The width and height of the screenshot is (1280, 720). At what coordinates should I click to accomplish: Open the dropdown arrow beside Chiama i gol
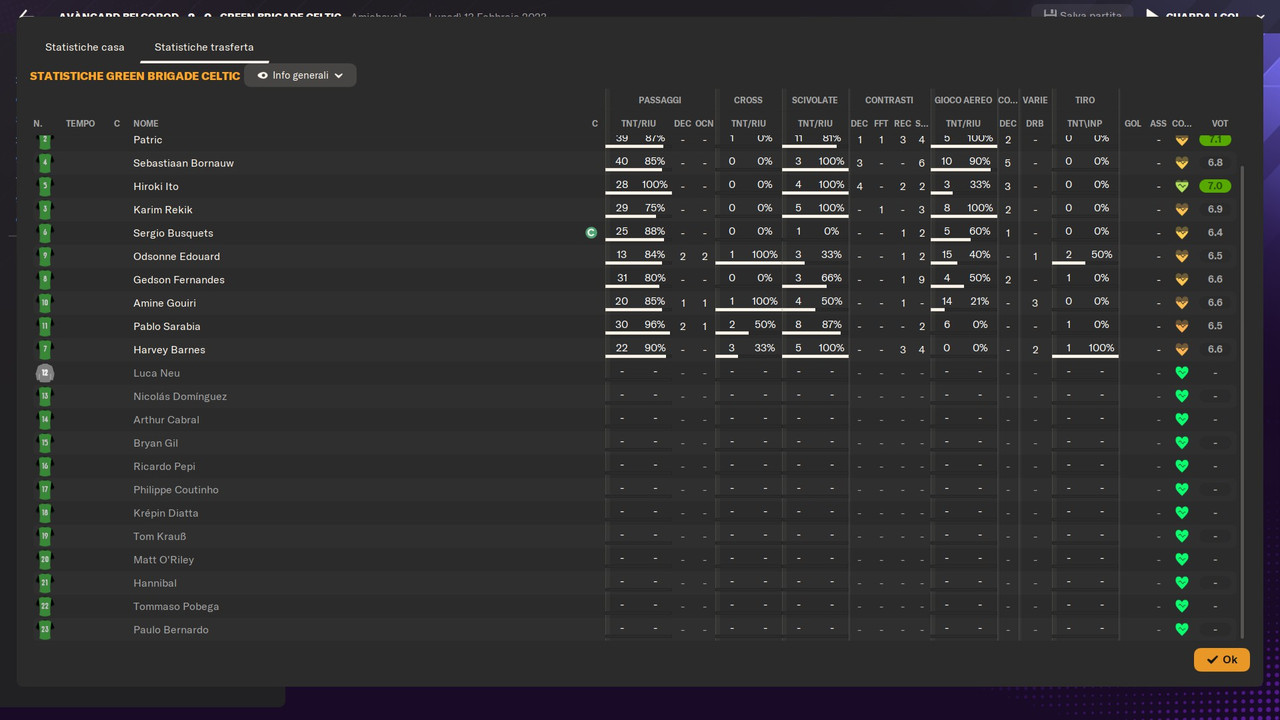pos(1260,16)
